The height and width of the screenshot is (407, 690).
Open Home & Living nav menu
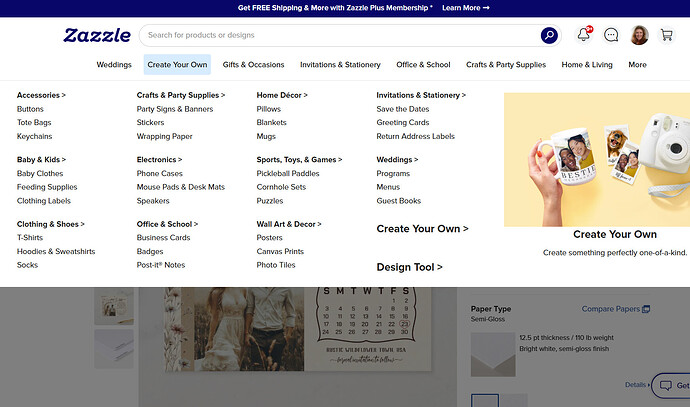587,65
